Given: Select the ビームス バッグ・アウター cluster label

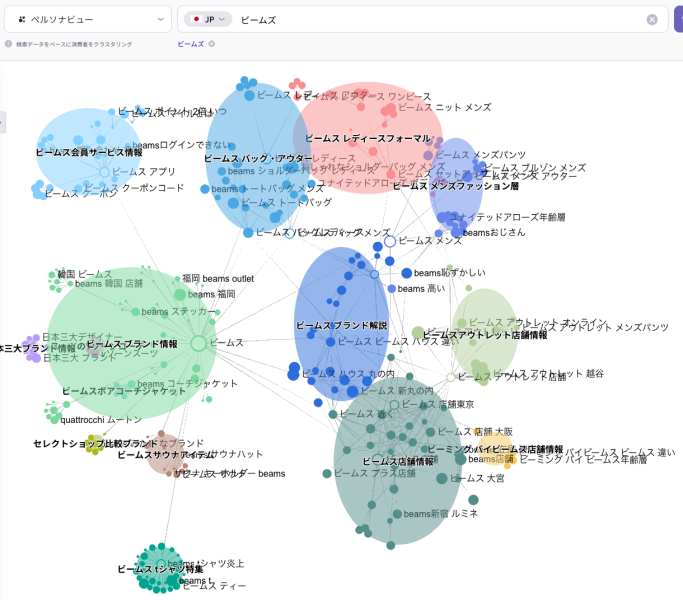Looking at the screenshot, I should (258, 158).
